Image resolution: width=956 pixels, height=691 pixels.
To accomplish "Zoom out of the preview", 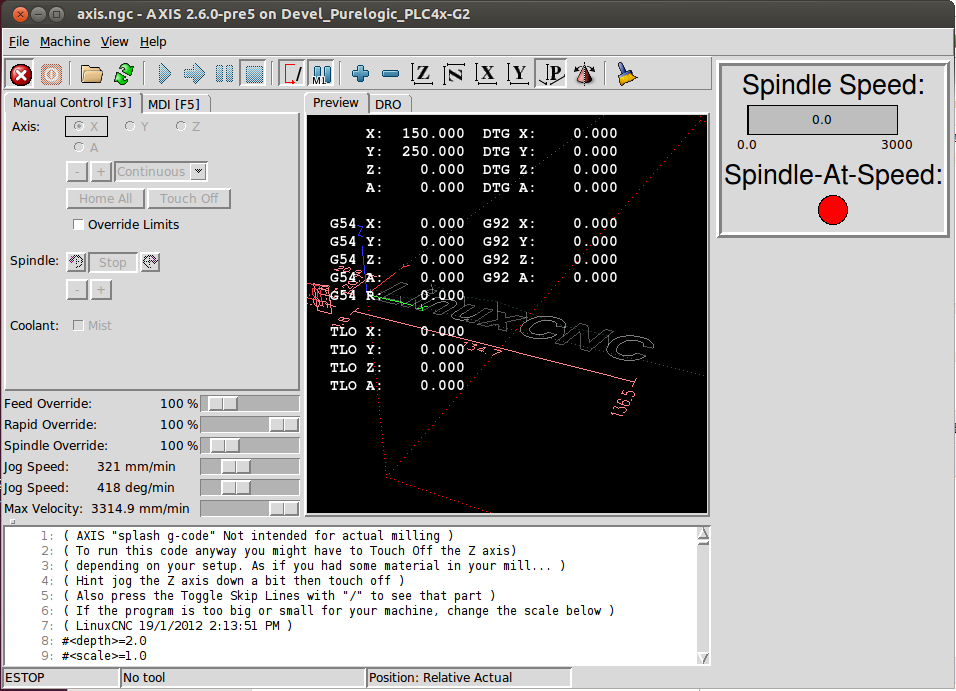I will pos(390,74).
